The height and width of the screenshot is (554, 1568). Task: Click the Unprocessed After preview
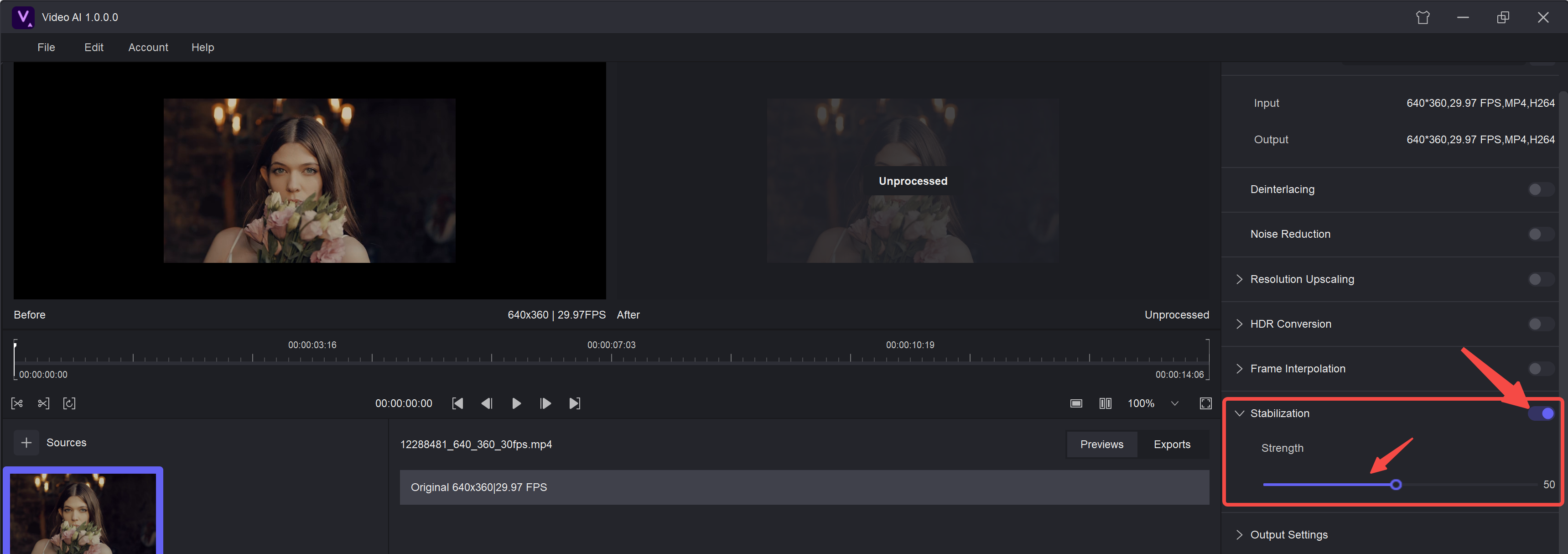click(x=913, y=180)
